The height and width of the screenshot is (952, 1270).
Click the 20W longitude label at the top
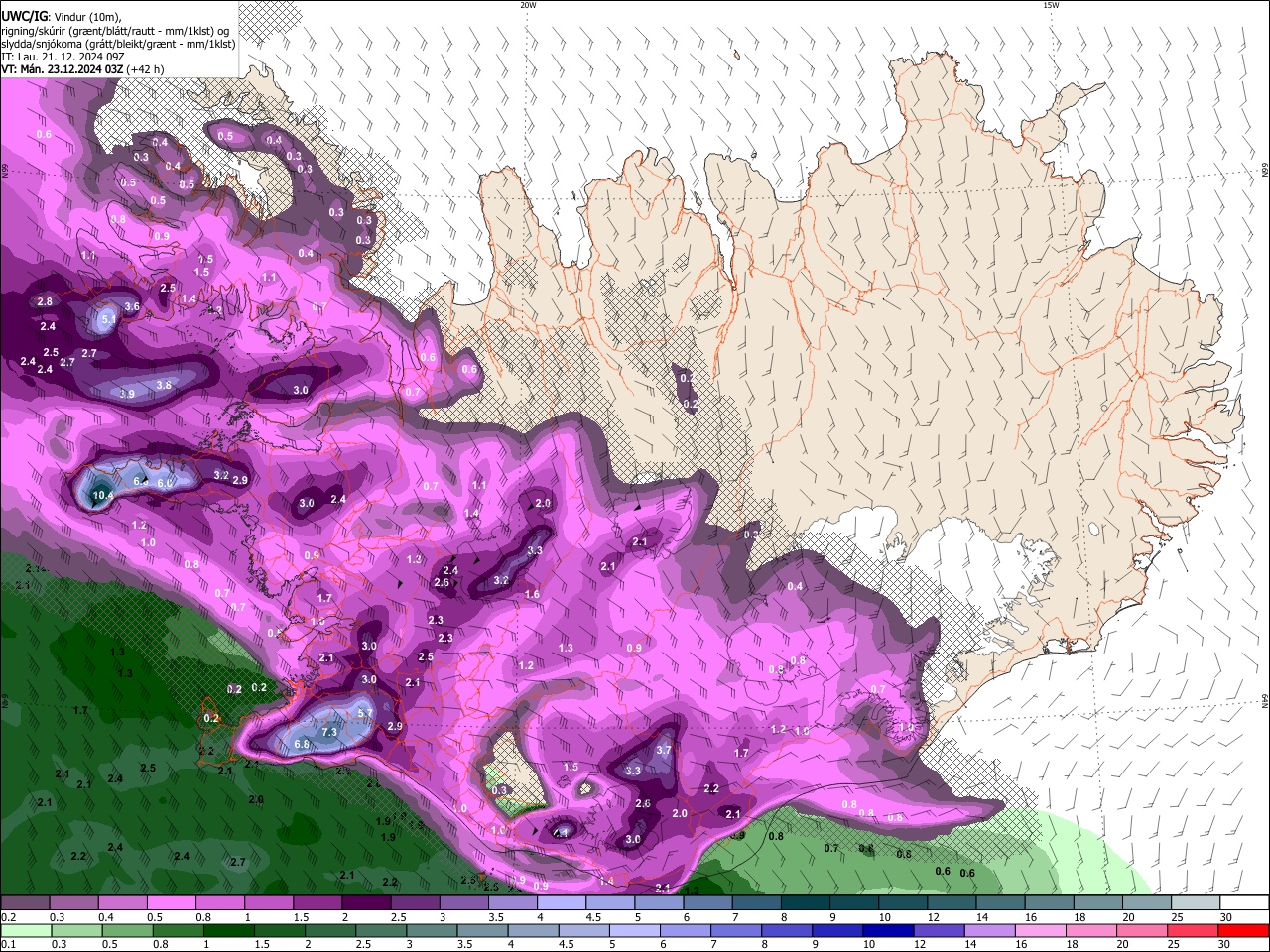point(528,5)
